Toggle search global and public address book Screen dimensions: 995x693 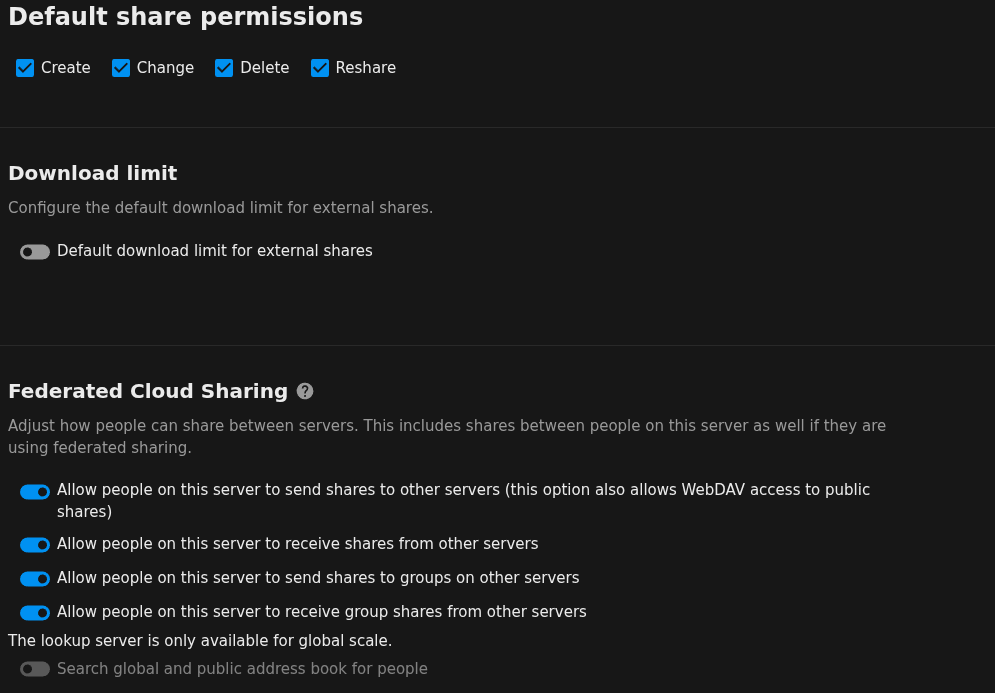[35, 669]
